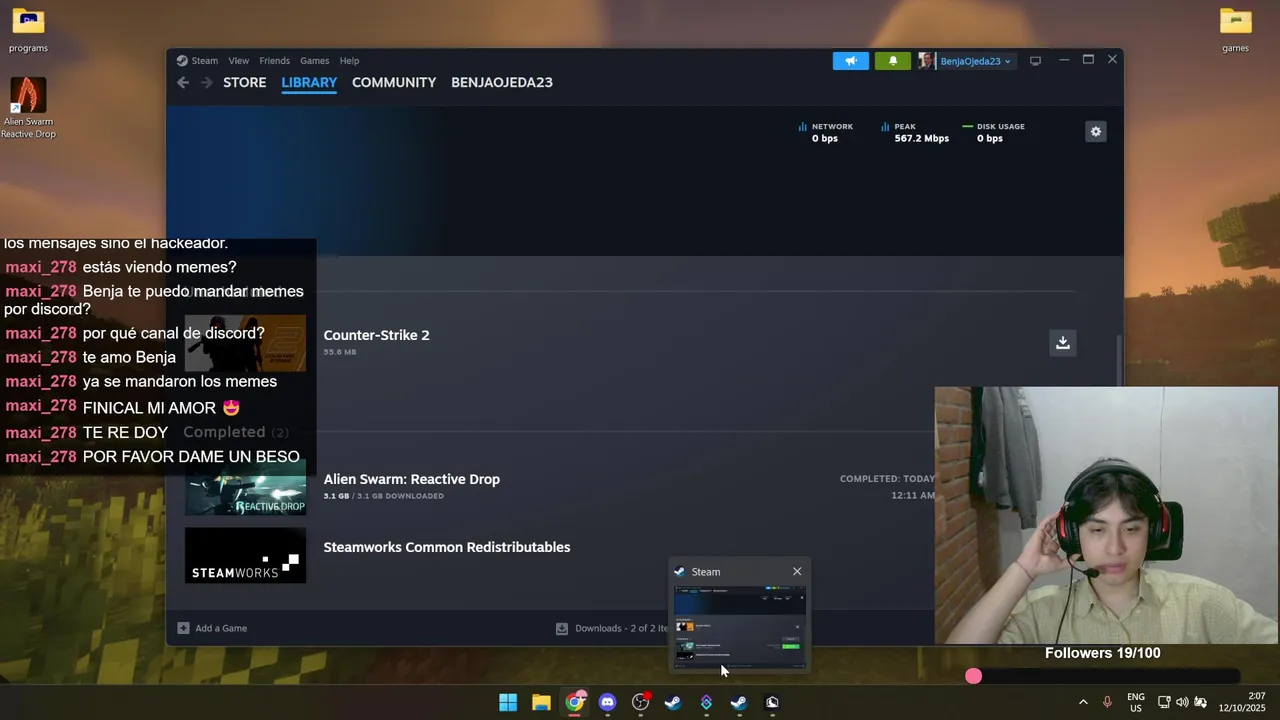Open Alien Swarm: Reactive Drop title

point(411,479)
